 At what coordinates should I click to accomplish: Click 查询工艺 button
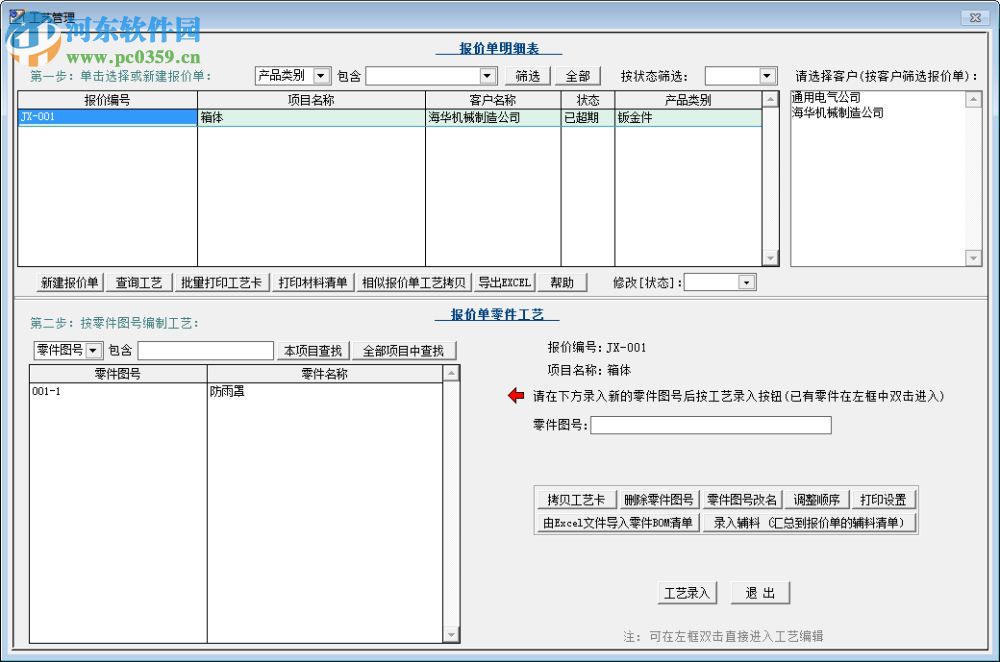pos(138,283)
